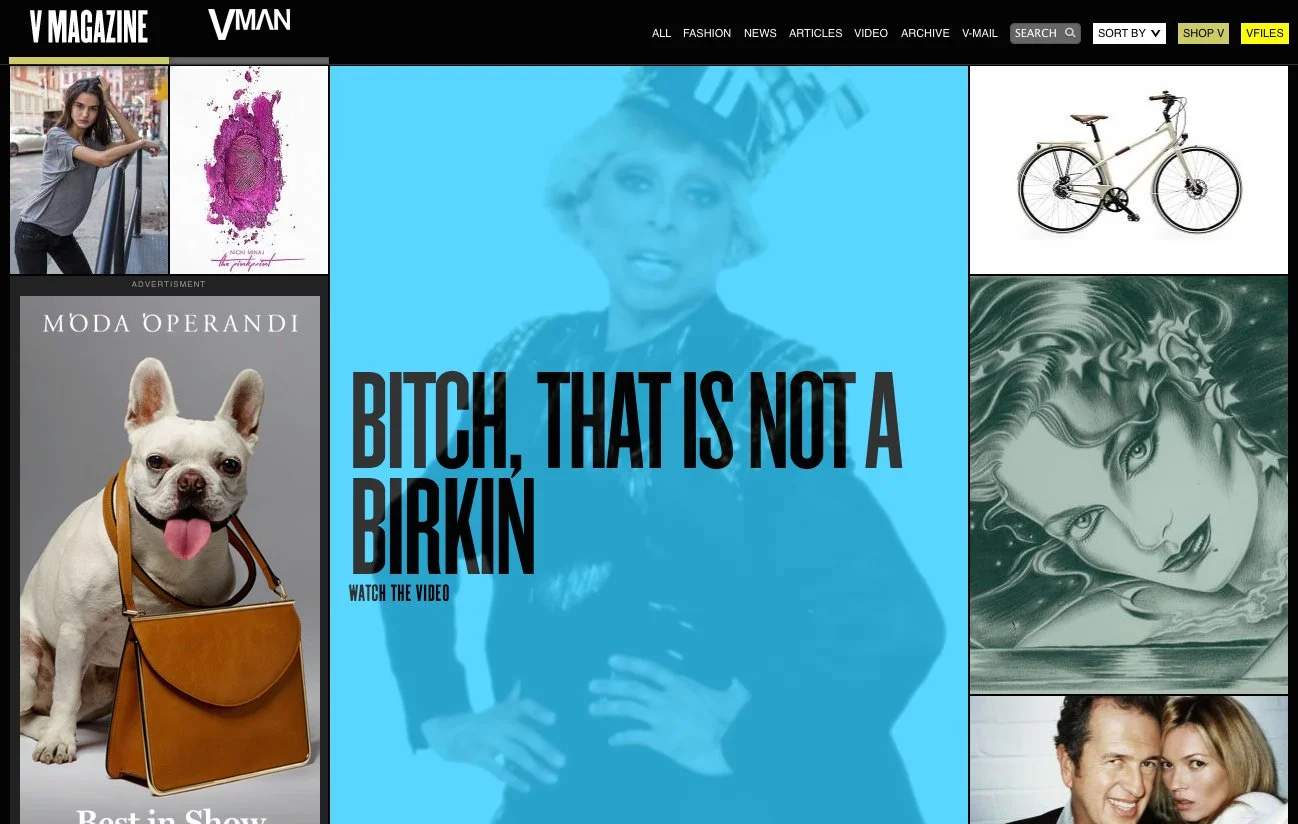
Task: Open the SORT BY dropdown
Action: [x=1129, y=33]
